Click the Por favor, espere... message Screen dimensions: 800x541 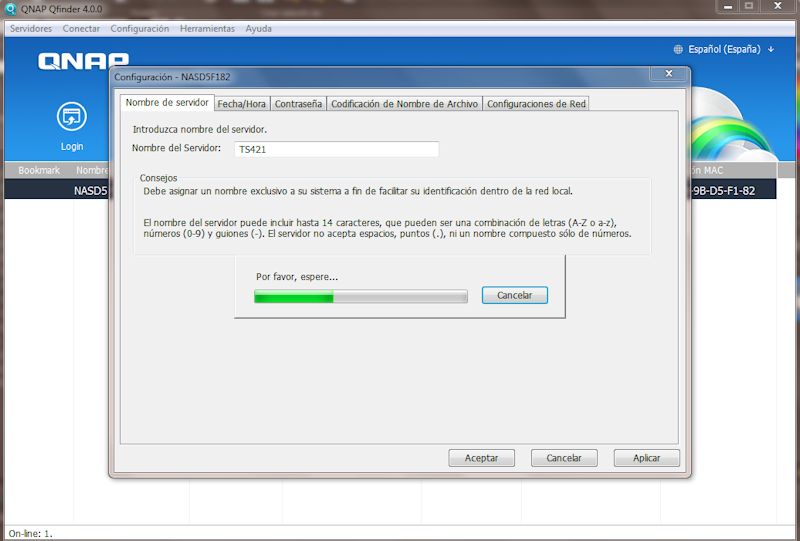tap(297, 277)
